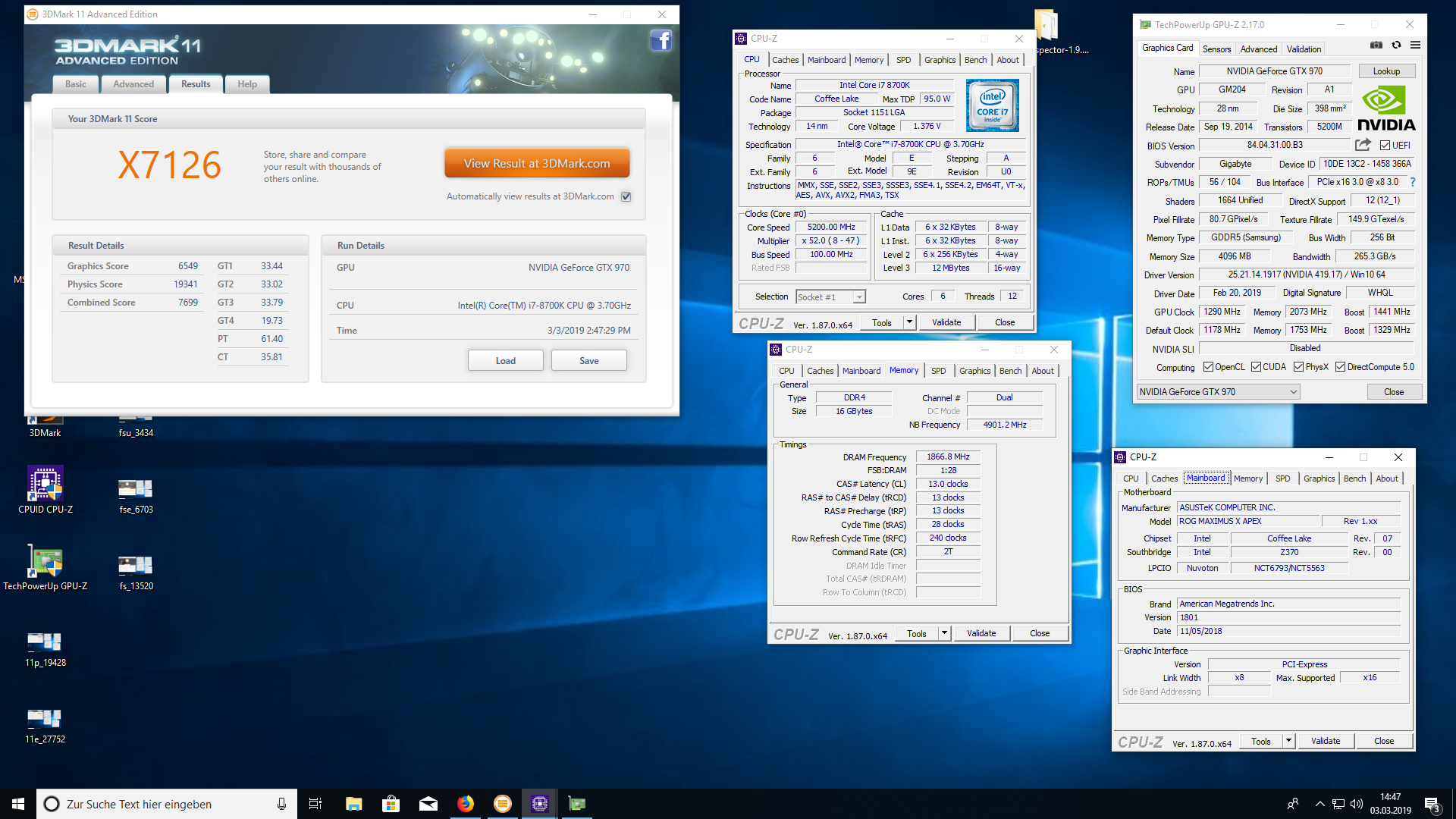Click network tray icon

1338,804
